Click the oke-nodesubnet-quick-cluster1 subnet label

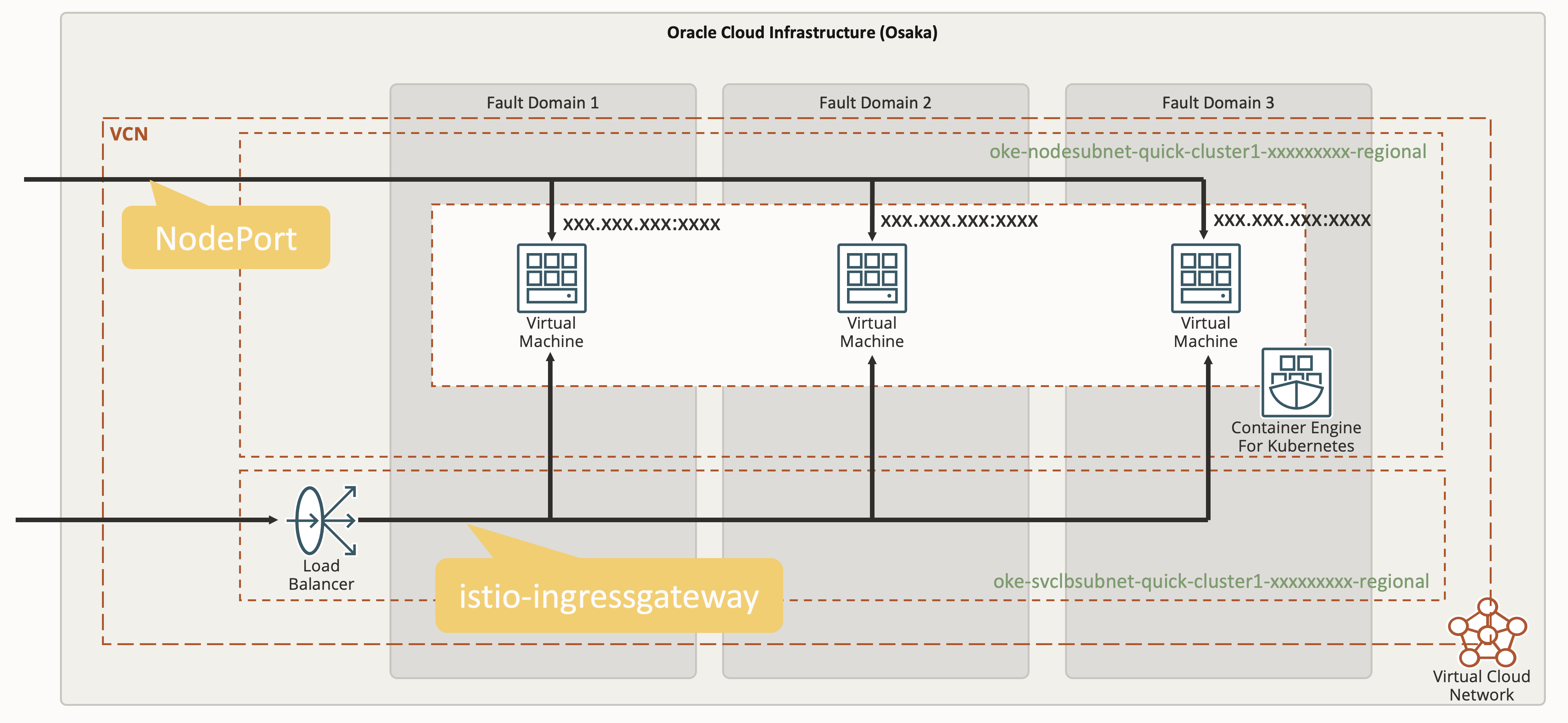click(x=1207, y=152)
